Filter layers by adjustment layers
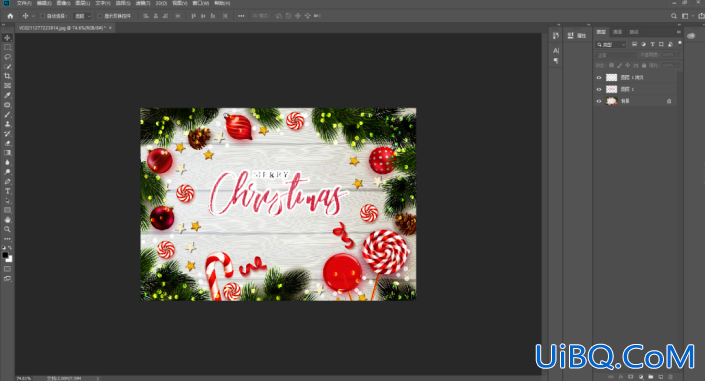The width and height of the screenshot is (705, 381). pyautogui.click(x=643, y=44)
